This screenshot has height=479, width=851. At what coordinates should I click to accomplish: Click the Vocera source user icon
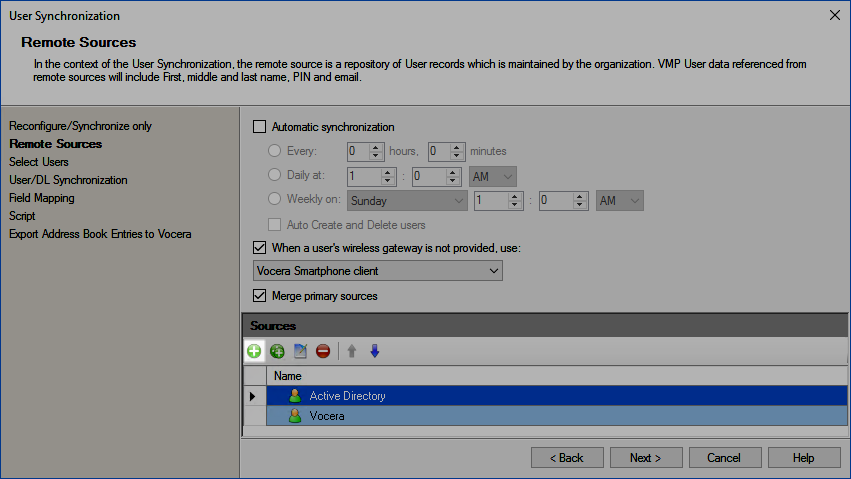click(295, 416)
